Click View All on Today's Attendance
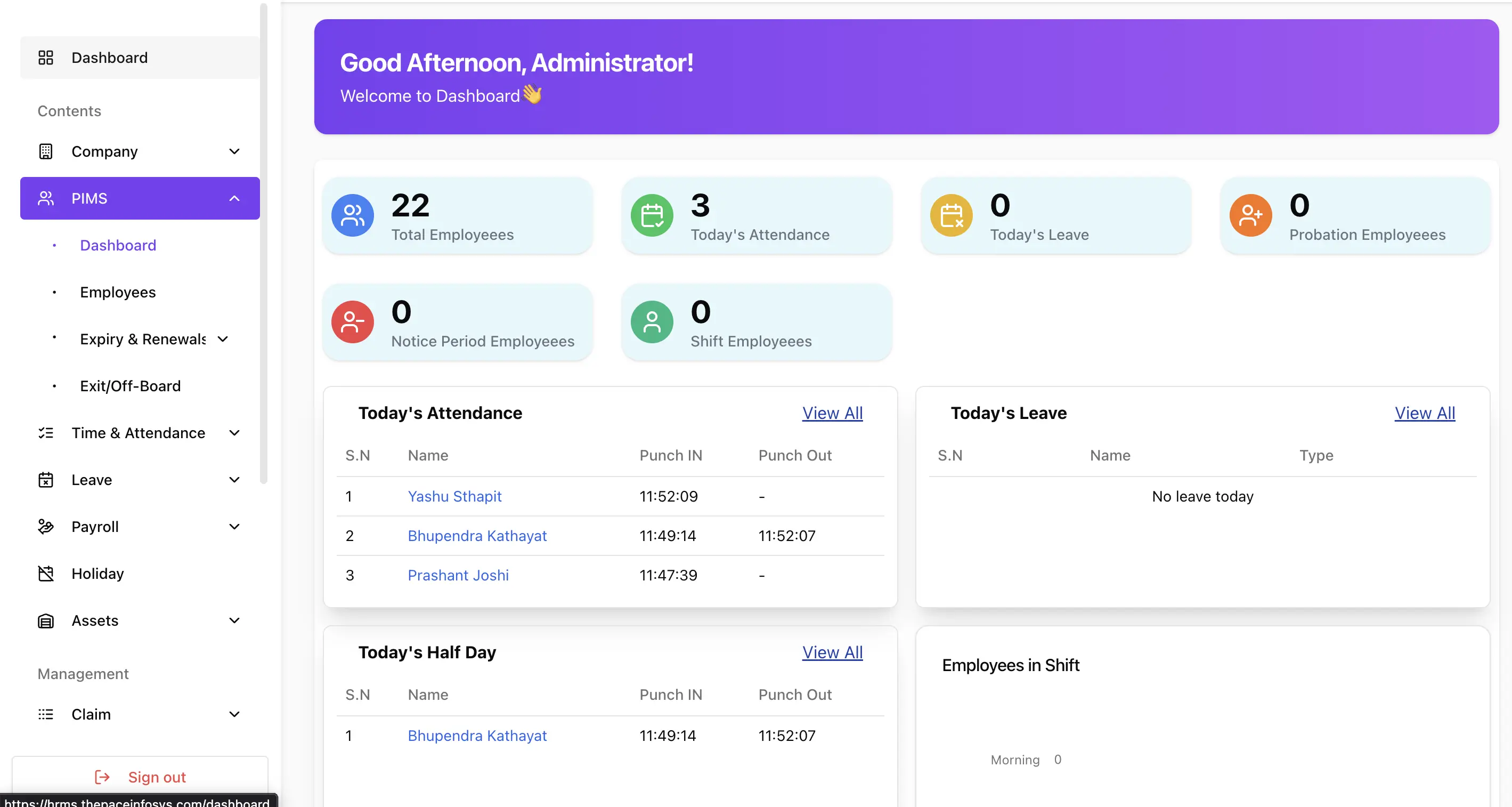Viewport: 1512px width, 807px height. click(832, 413)
